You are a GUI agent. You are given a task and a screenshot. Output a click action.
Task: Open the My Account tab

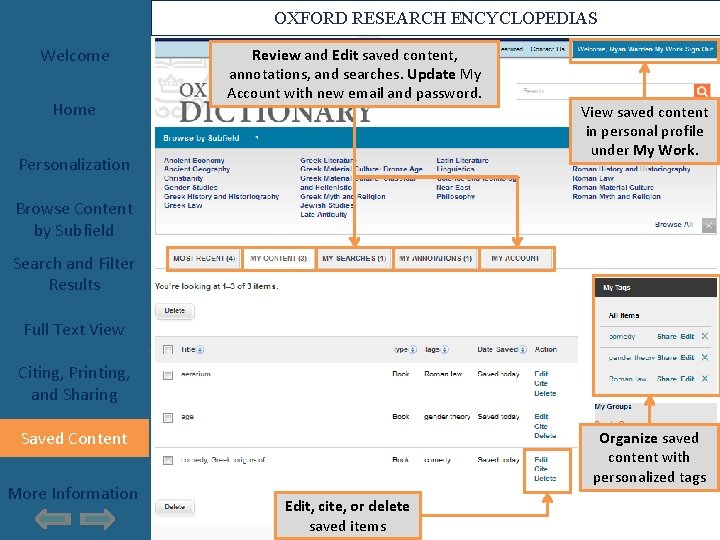pos(516,259)
